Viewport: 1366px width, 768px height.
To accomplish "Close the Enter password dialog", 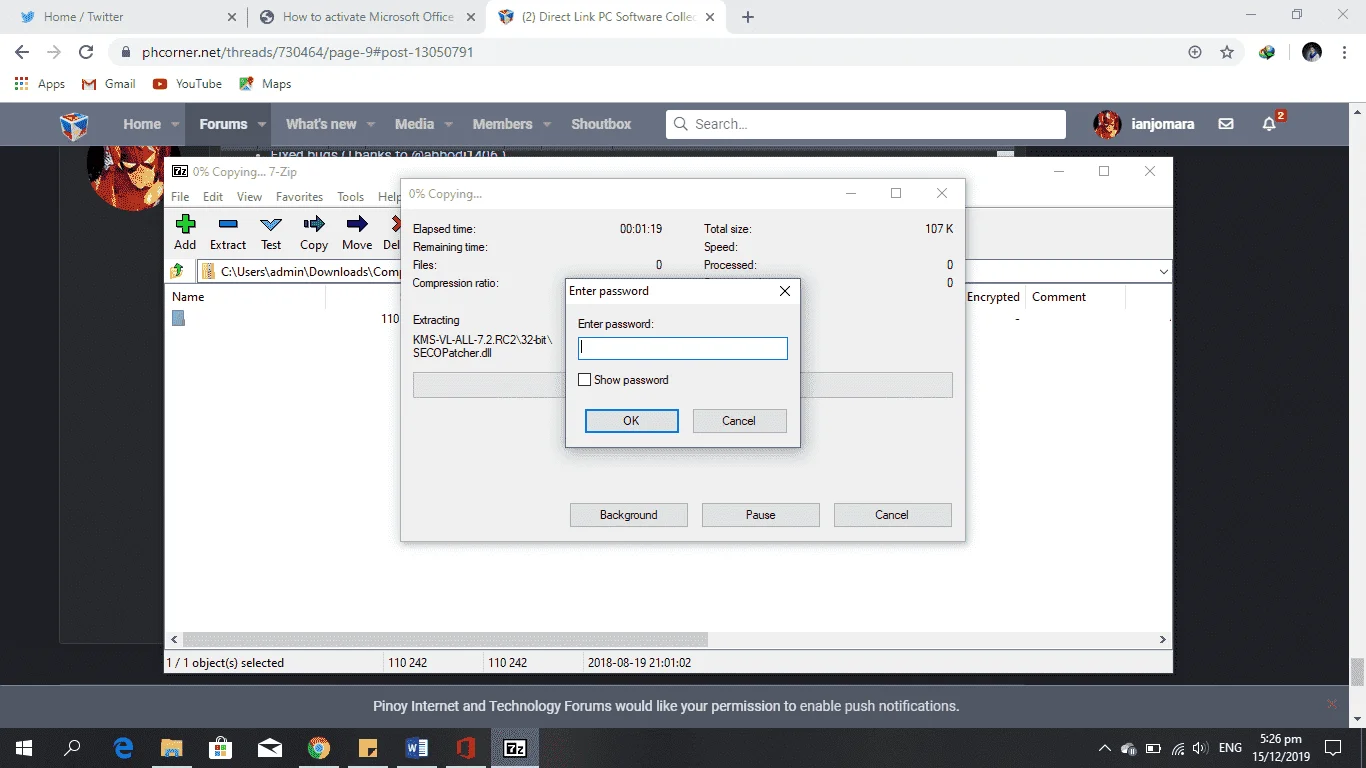I will [x=785, y=291].
